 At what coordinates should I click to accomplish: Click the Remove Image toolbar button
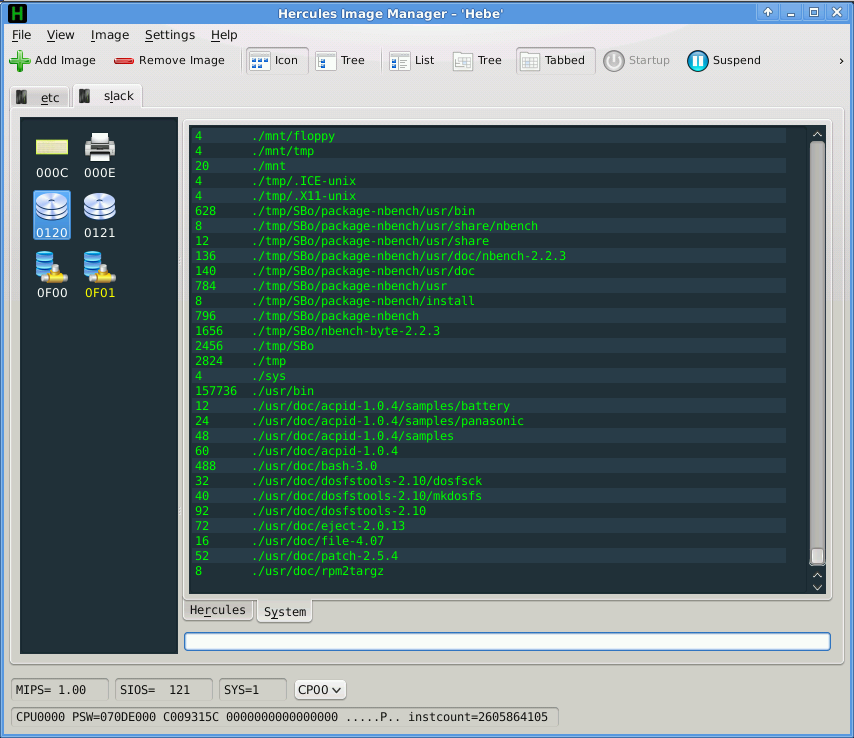pos(169,60)
